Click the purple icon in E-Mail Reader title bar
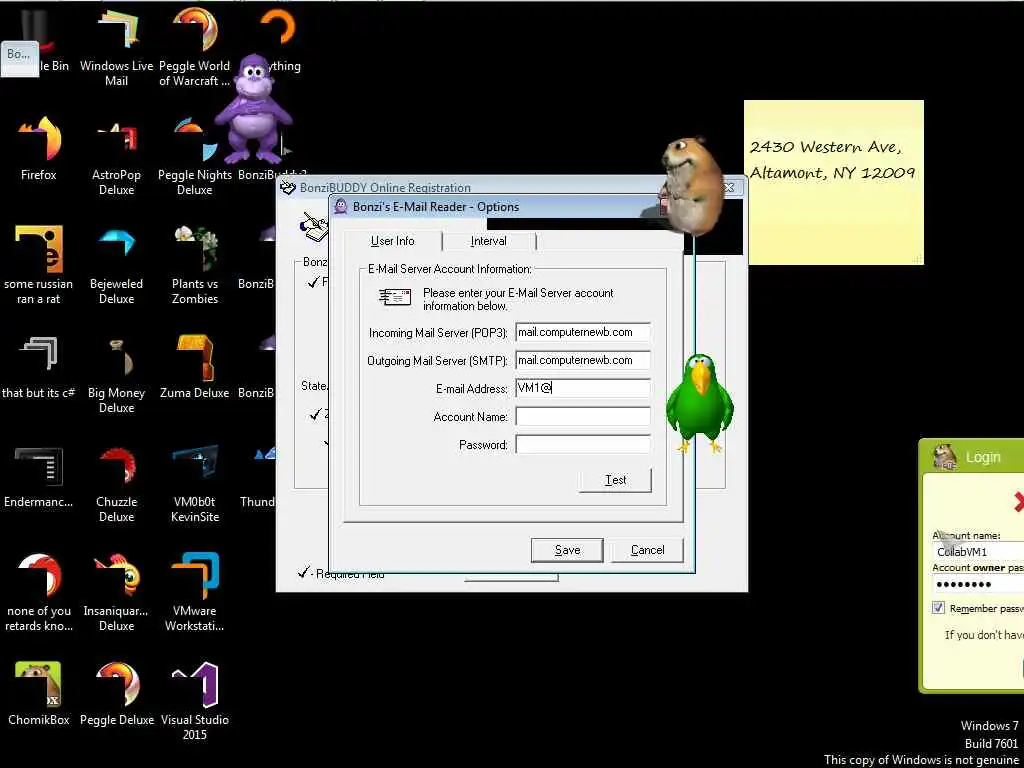Image resolution: width=1024 pixels, height=768 pixels. coord(340,207)
